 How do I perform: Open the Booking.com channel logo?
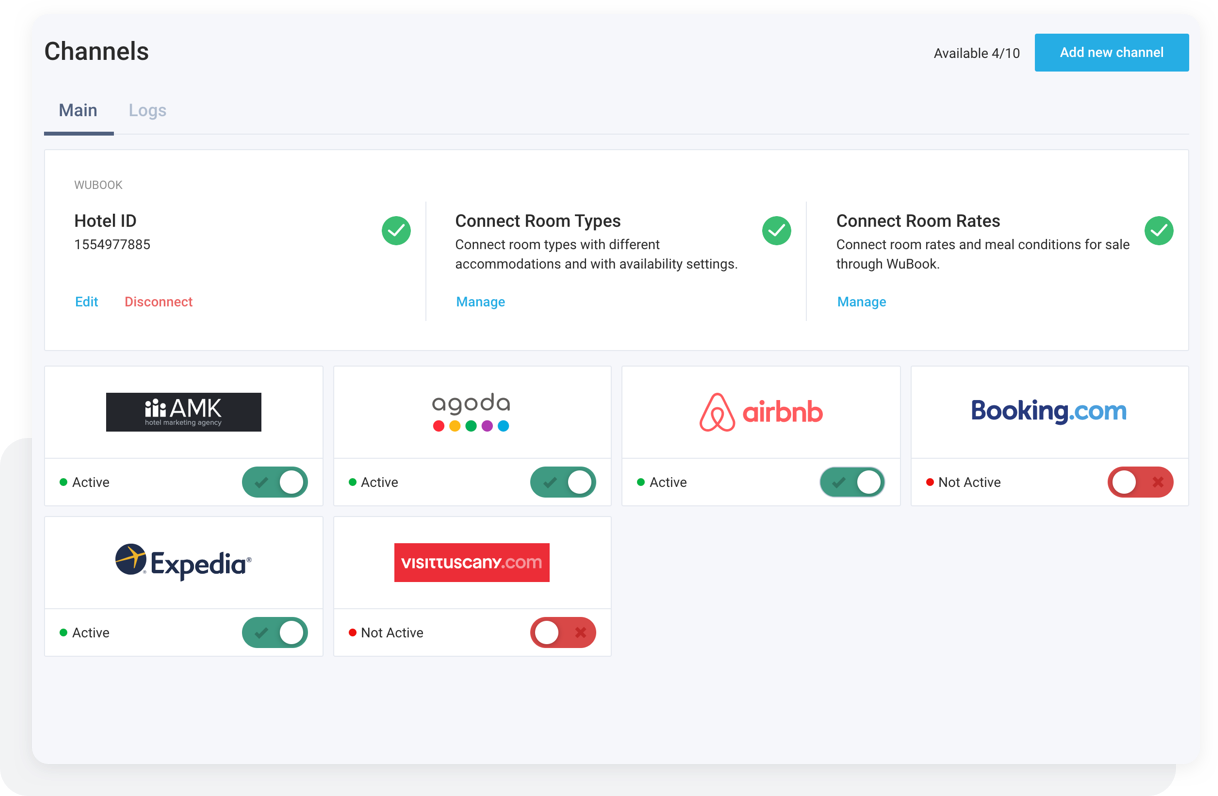click(x=1048, y=411)
